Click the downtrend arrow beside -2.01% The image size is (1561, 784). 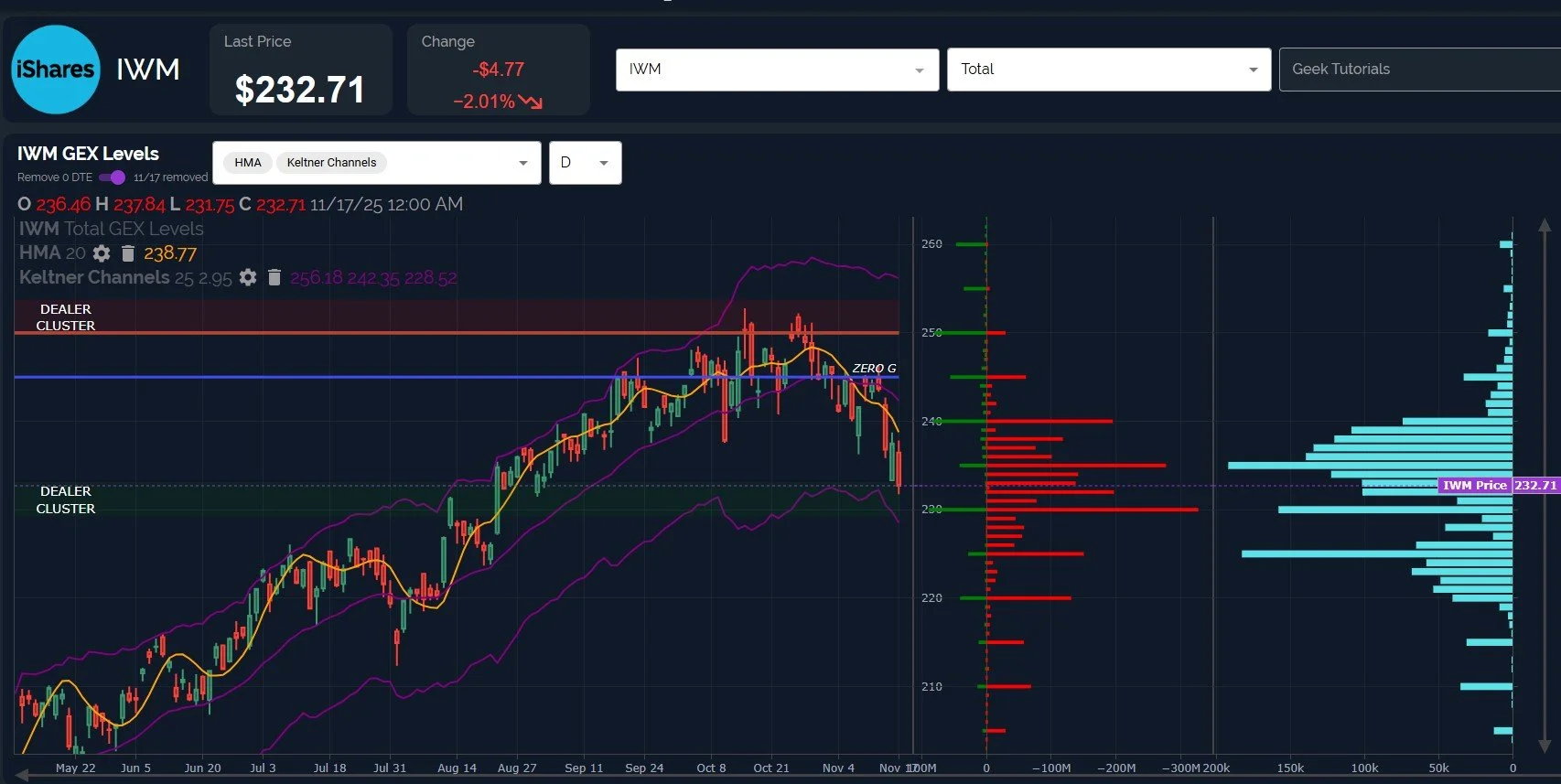[x=531, y=102]
